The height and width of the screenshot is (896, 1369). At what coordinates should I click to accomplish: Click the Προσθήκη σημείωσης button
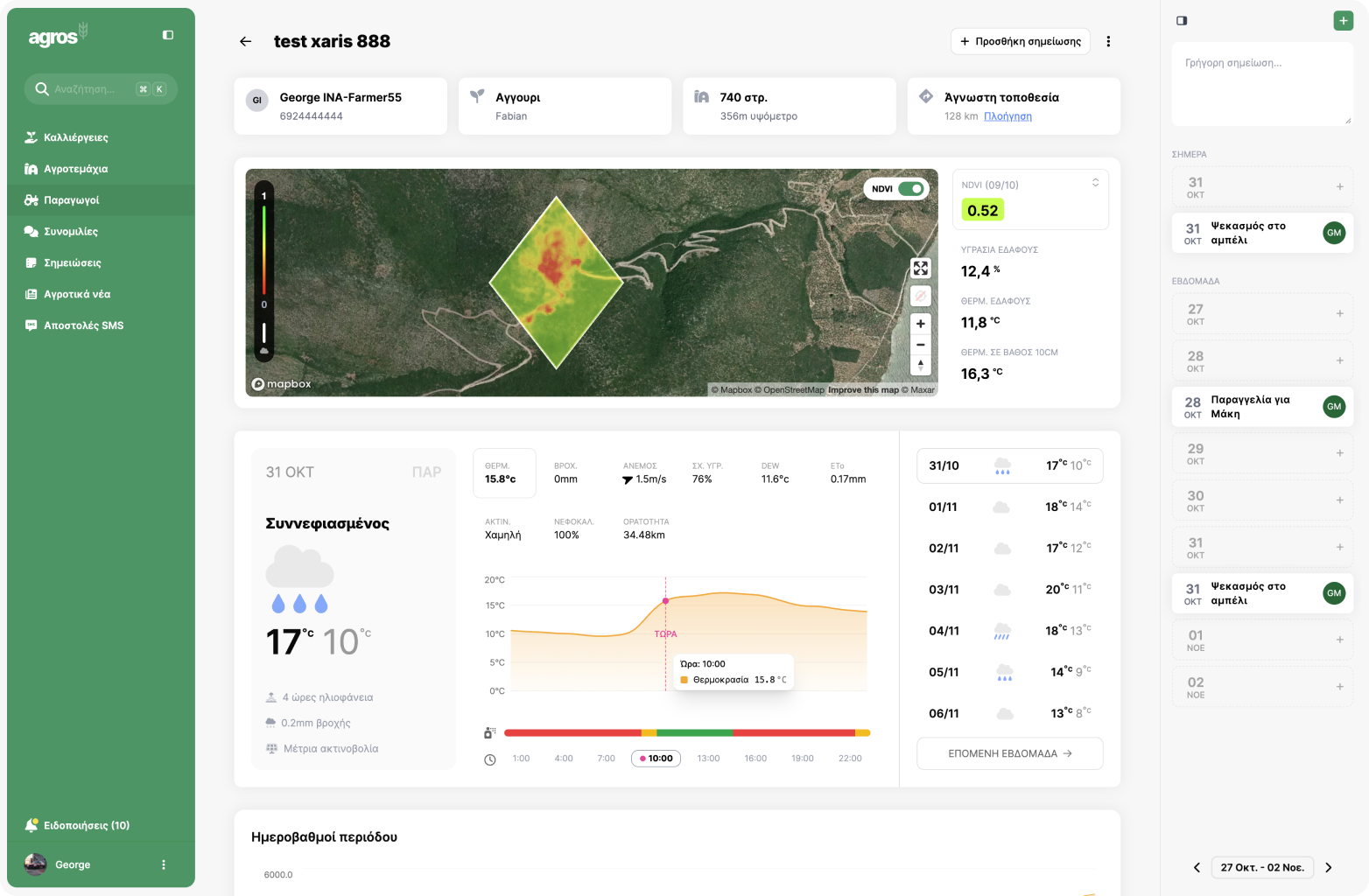click(x=1020, y=41)
